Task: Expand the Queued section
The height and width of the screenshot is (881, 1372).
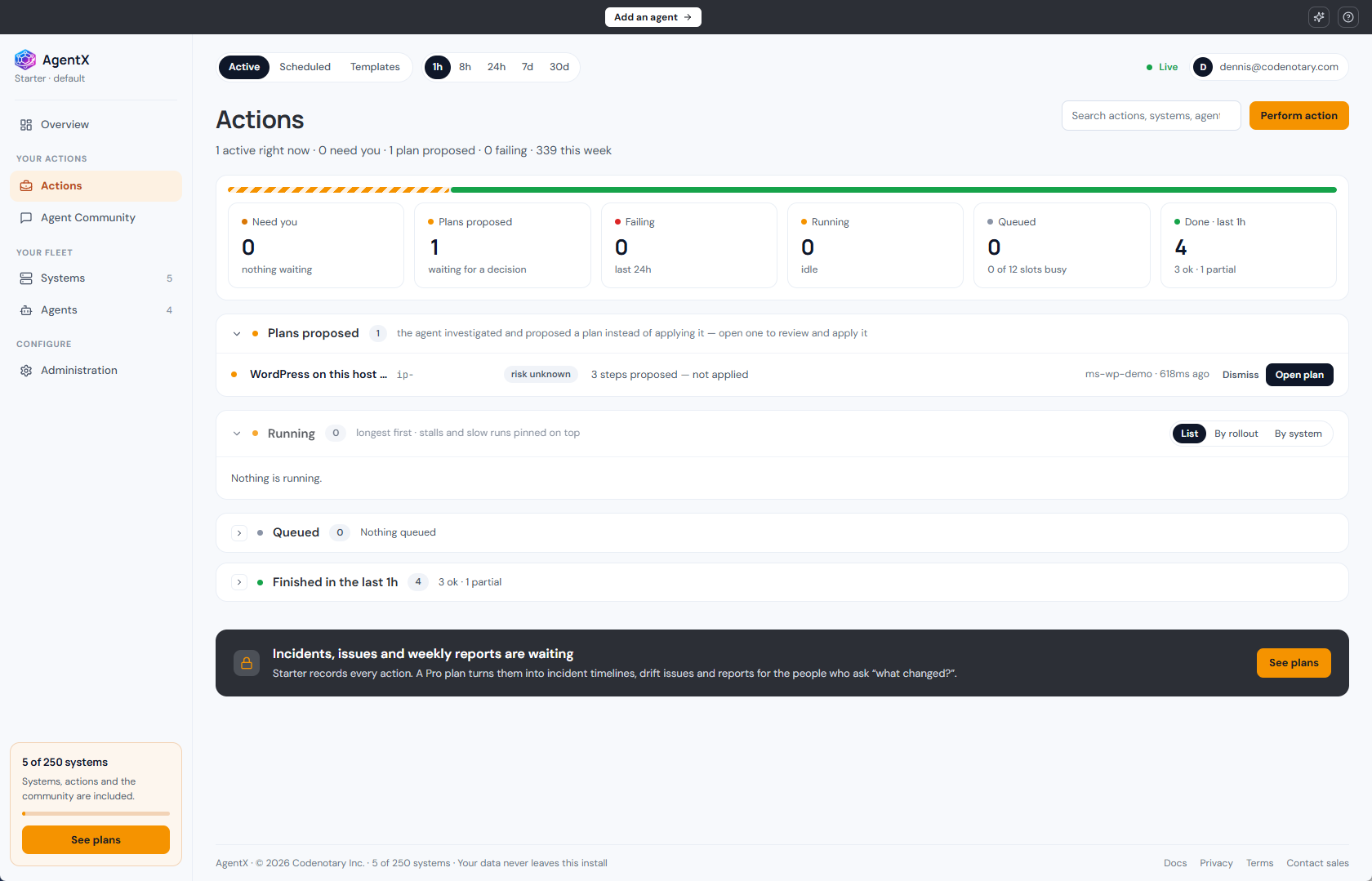Action: tap(239, 533)
